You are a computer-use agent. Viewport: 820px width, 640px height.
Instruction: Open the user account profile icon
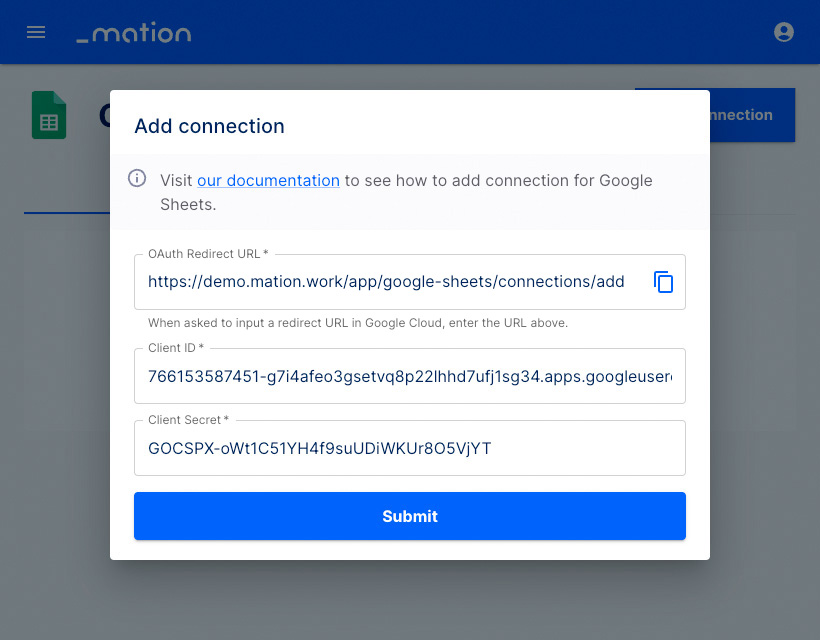[783, 32]
